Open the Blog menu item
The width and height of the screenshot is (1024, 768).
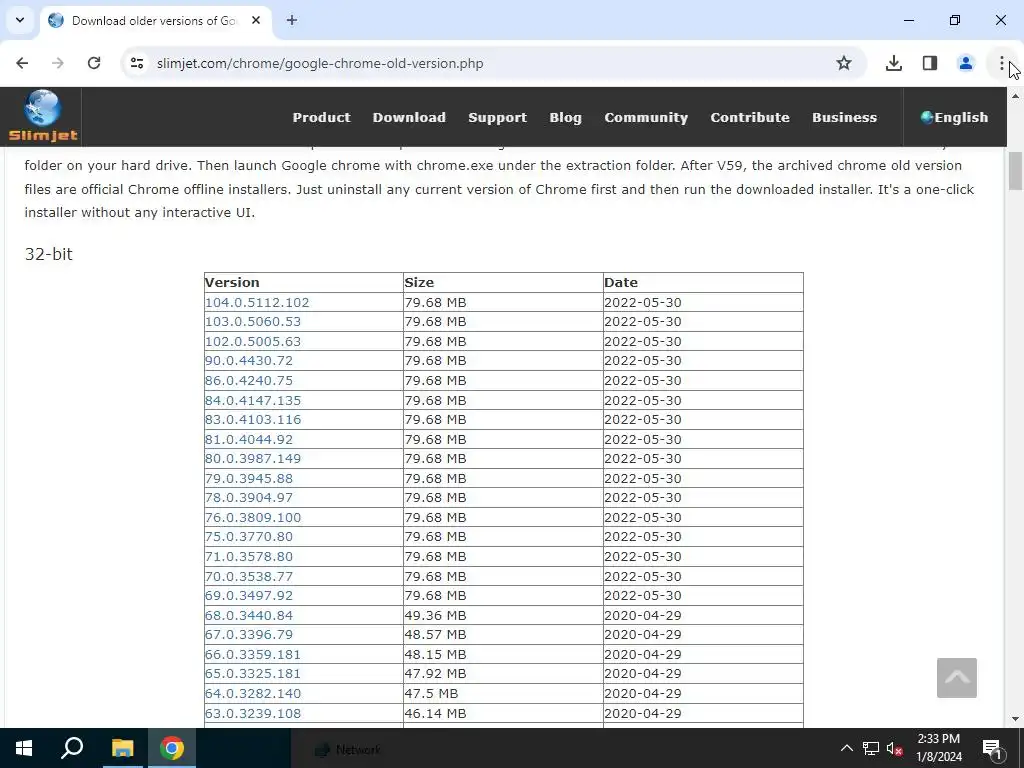pyautogui.click(x=566, y=118)
